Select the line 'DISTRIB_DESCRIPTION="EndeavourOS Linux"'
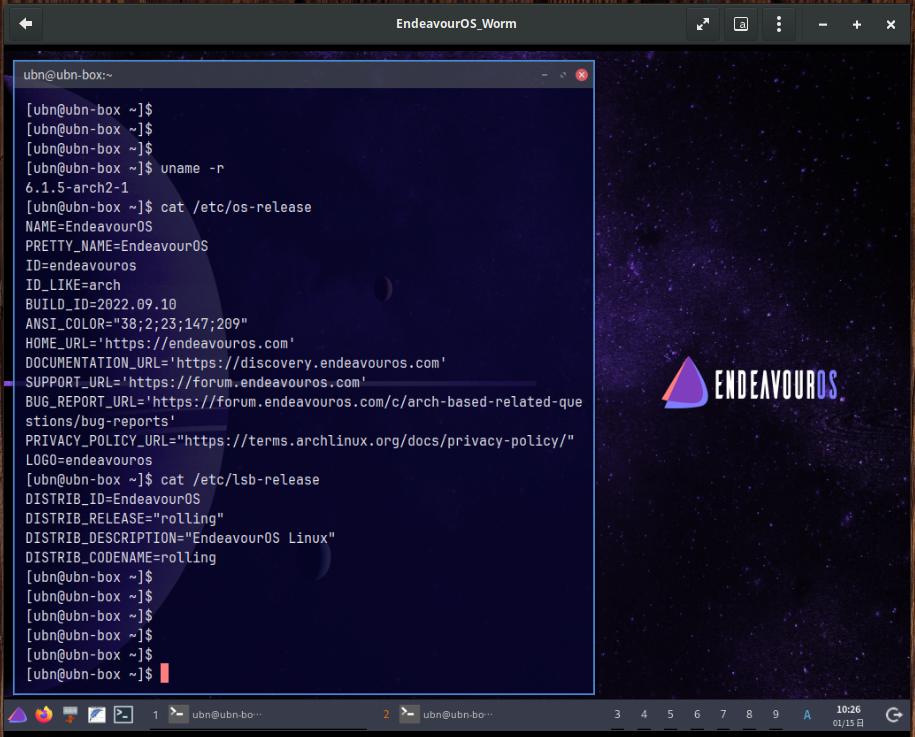Image resolution: width=915 pixels, height=737 pixels. click(x=180, y=538)
